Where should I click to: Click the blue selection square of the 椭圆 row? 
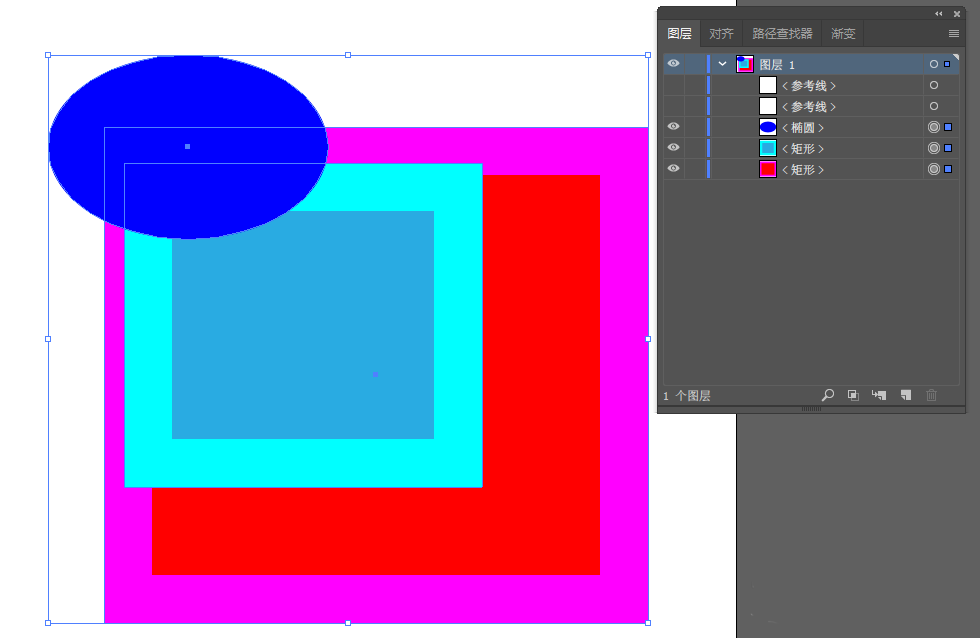[948, 127]
